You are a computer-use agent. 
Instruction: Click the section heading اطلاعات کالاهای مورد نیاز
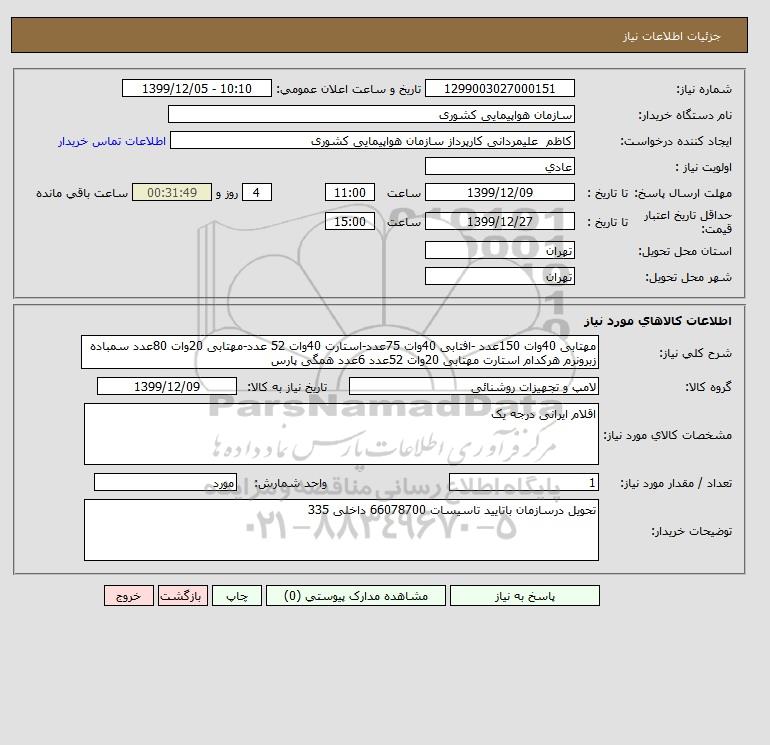658,321
